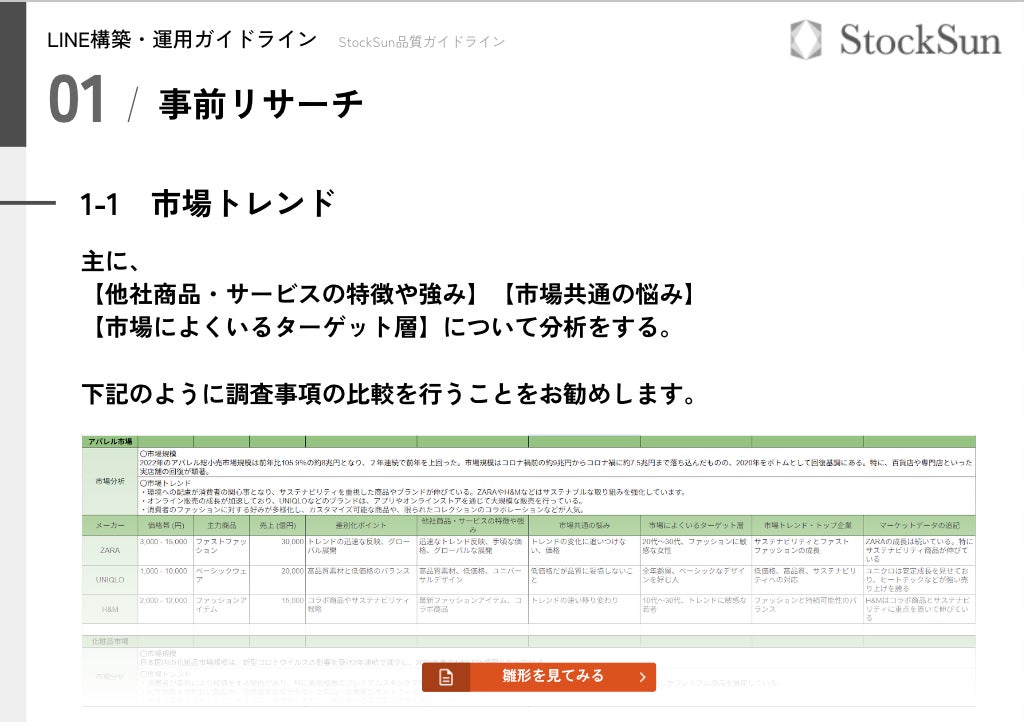Click the ○市場規模 line in the apparel analysis
1024x722 pixels.
pyautogui.click(x=158, y=453)
